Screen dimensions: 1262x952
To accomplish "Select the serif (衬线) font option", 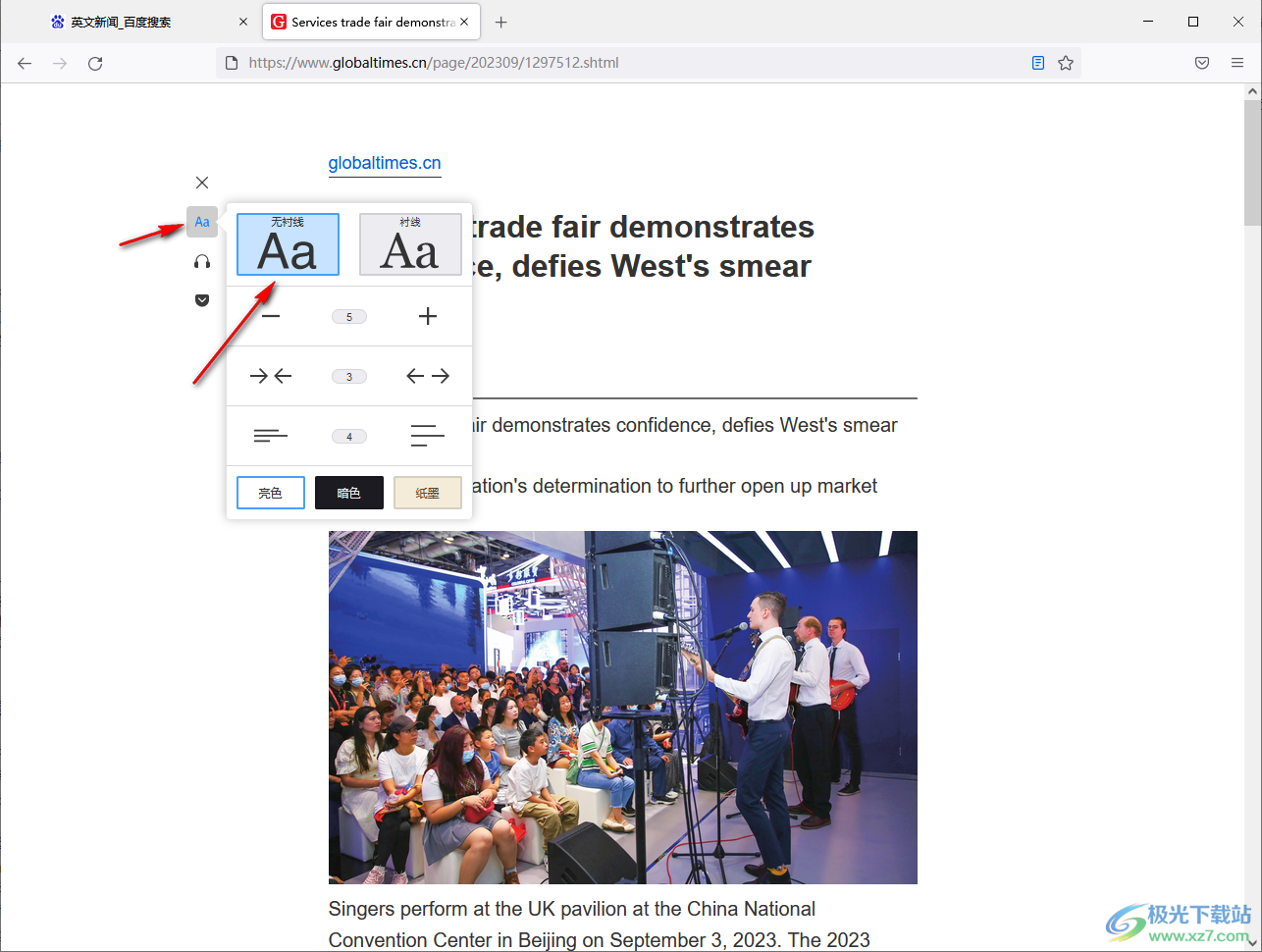I will point(410,244).
